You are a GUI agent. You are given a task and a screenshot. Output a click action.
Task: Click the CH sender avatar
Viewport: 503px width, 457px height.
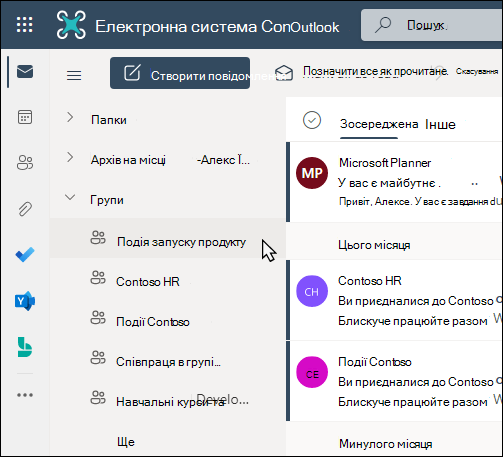click(x=312, y=291)
